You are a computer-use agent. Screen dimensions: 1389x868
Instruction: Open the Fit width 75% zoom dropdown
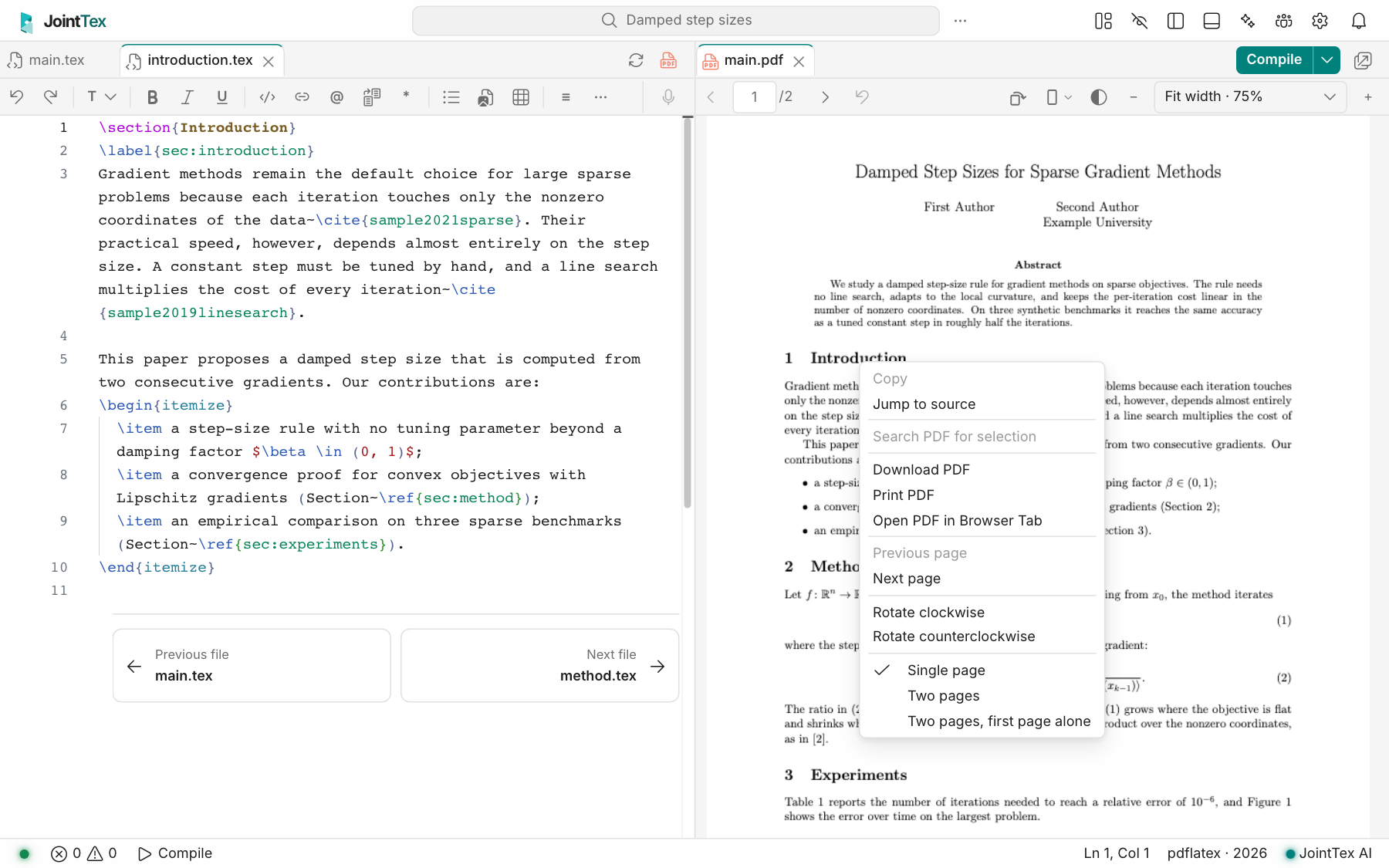coord(1250,97)
